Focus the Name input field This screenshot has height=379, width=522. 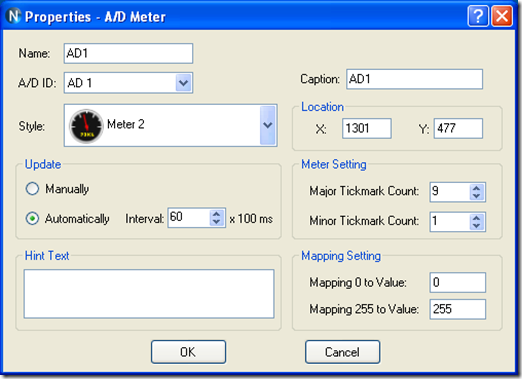coord(128,53)
